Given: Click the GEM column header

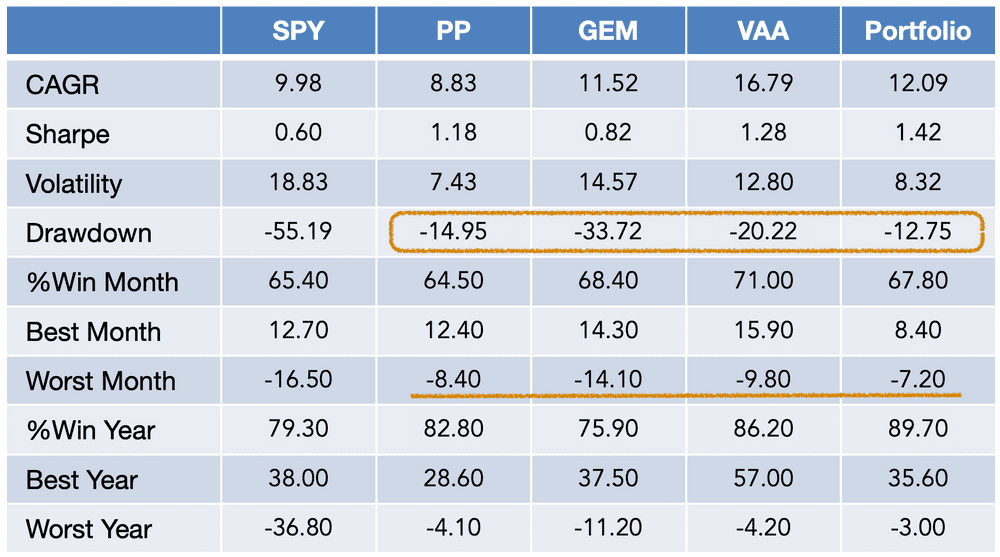Looking at the screenshot, I should coord(608,31).
